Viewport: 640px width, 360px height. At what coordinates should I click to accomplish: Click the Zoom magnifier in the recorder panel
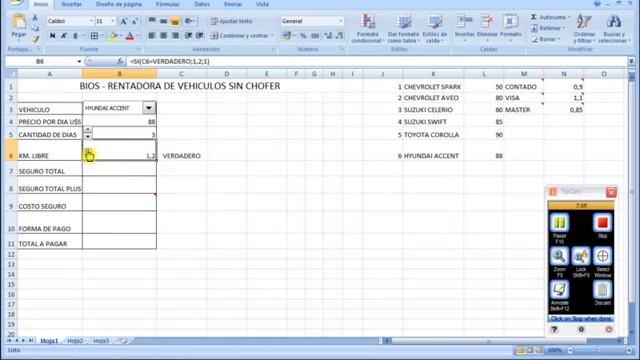click(x=559, y=256)
